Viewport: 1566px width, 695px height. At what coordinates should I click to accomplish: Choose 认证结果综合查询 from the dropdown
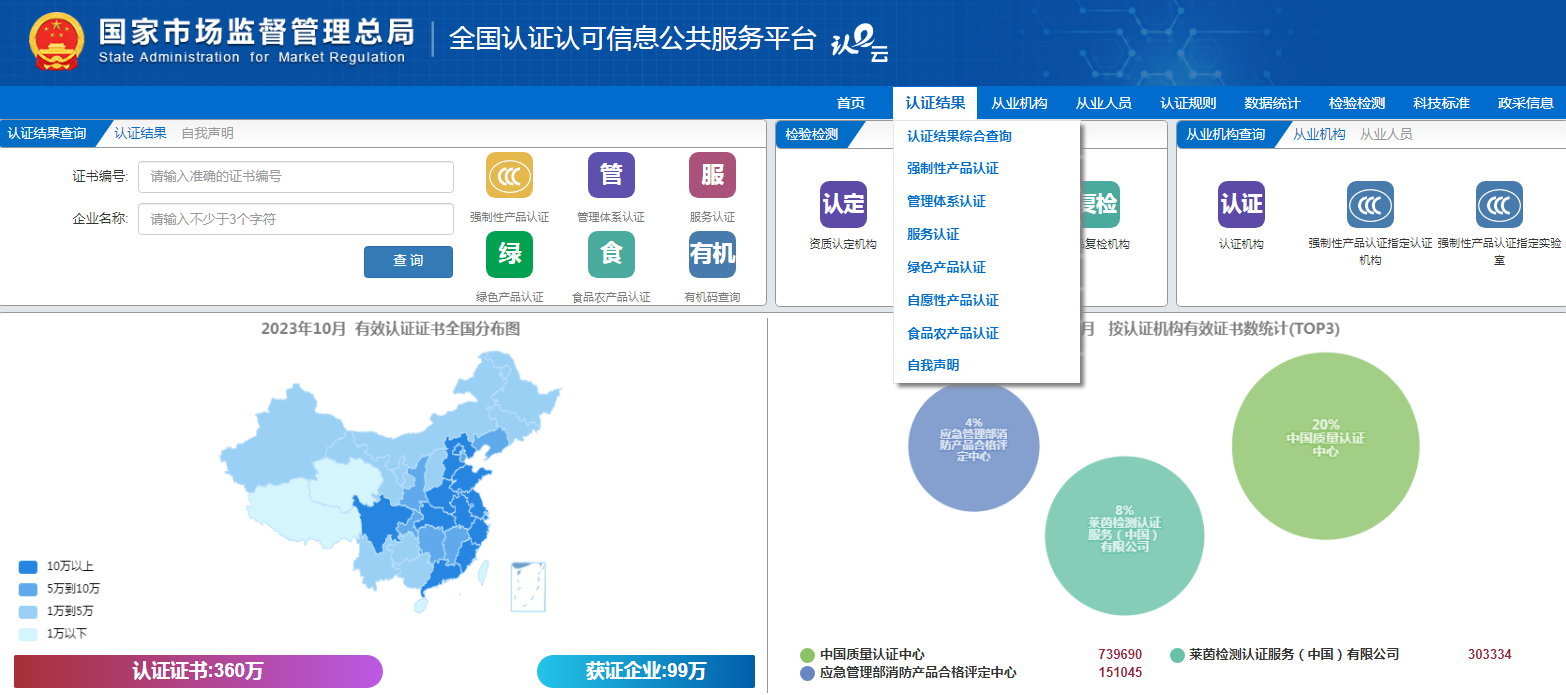pos(959,136)
